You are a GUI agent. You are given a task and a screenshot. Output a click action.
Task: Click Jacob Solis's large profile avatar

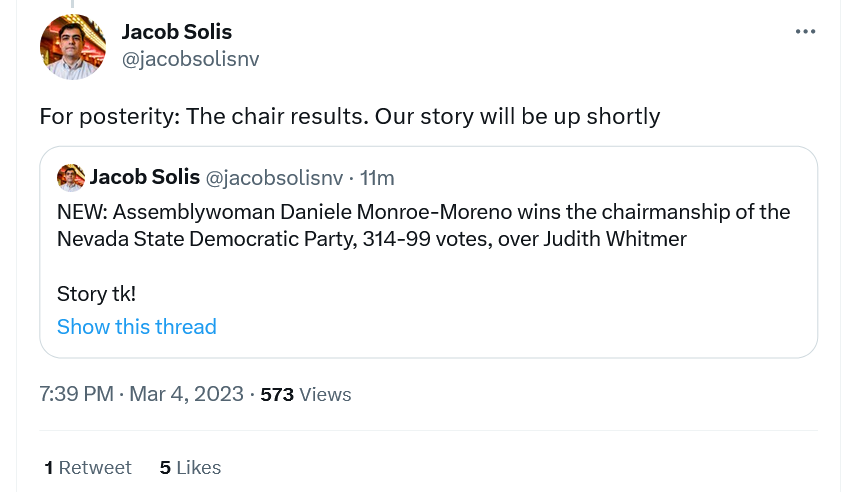[x=72, y=47]
